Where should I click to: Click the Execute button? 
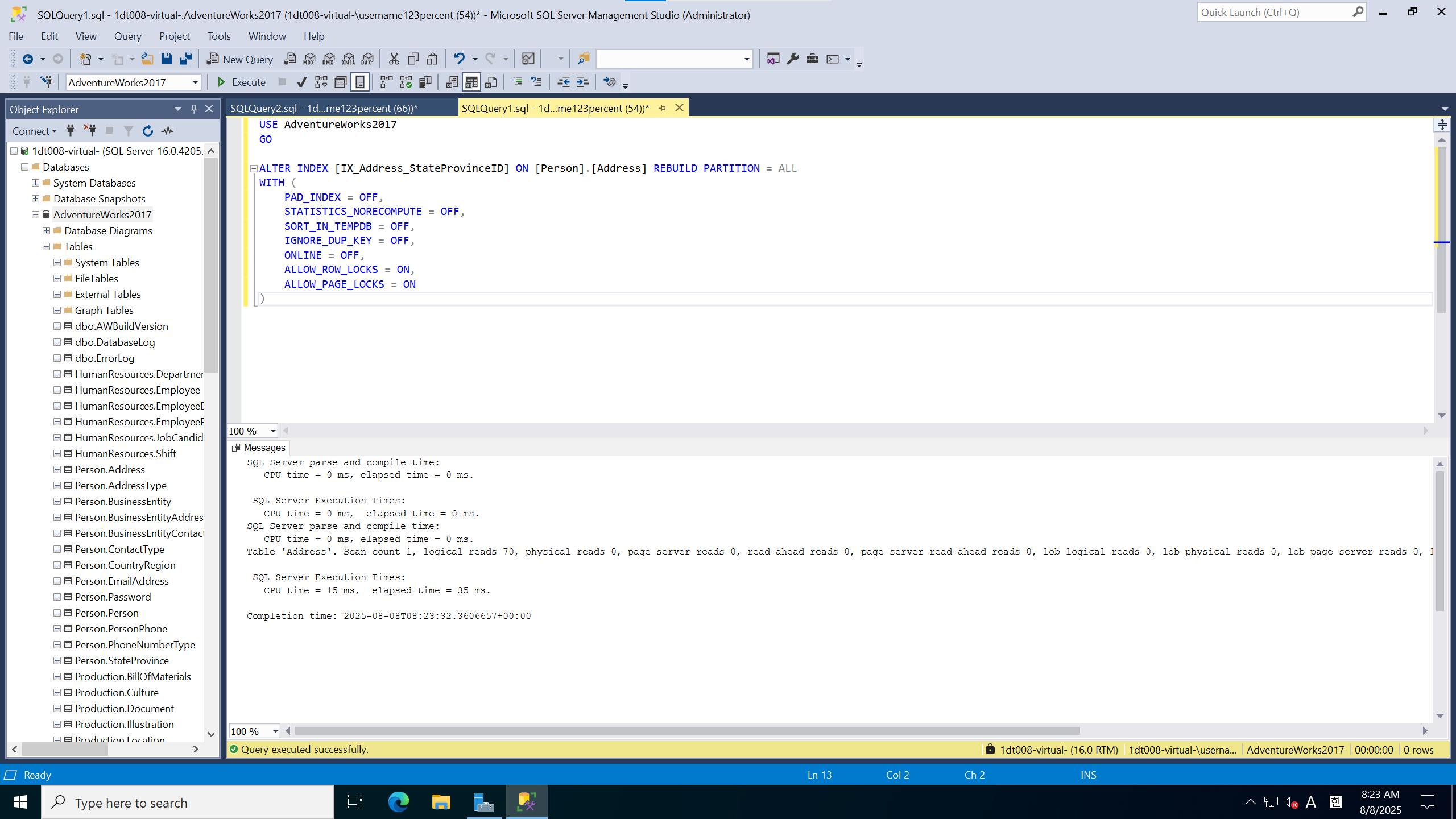click(x=242, y=82)
